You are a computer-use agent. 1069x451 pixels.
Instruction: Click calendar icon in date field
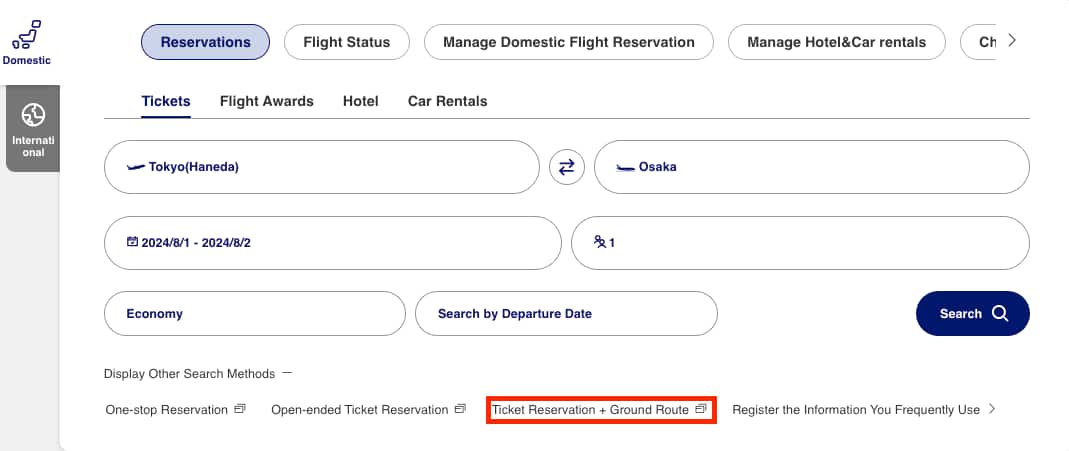pos(132,242)
